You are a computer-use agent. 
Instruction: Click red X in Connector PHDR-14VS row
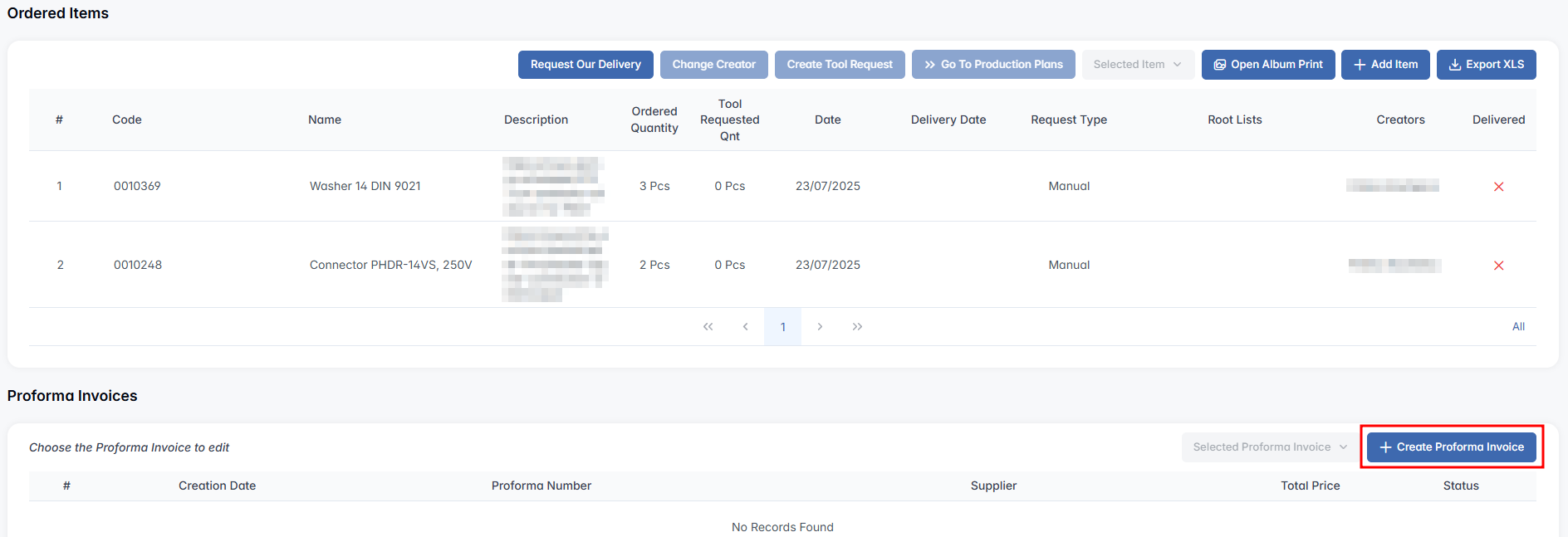(1498, 266)
